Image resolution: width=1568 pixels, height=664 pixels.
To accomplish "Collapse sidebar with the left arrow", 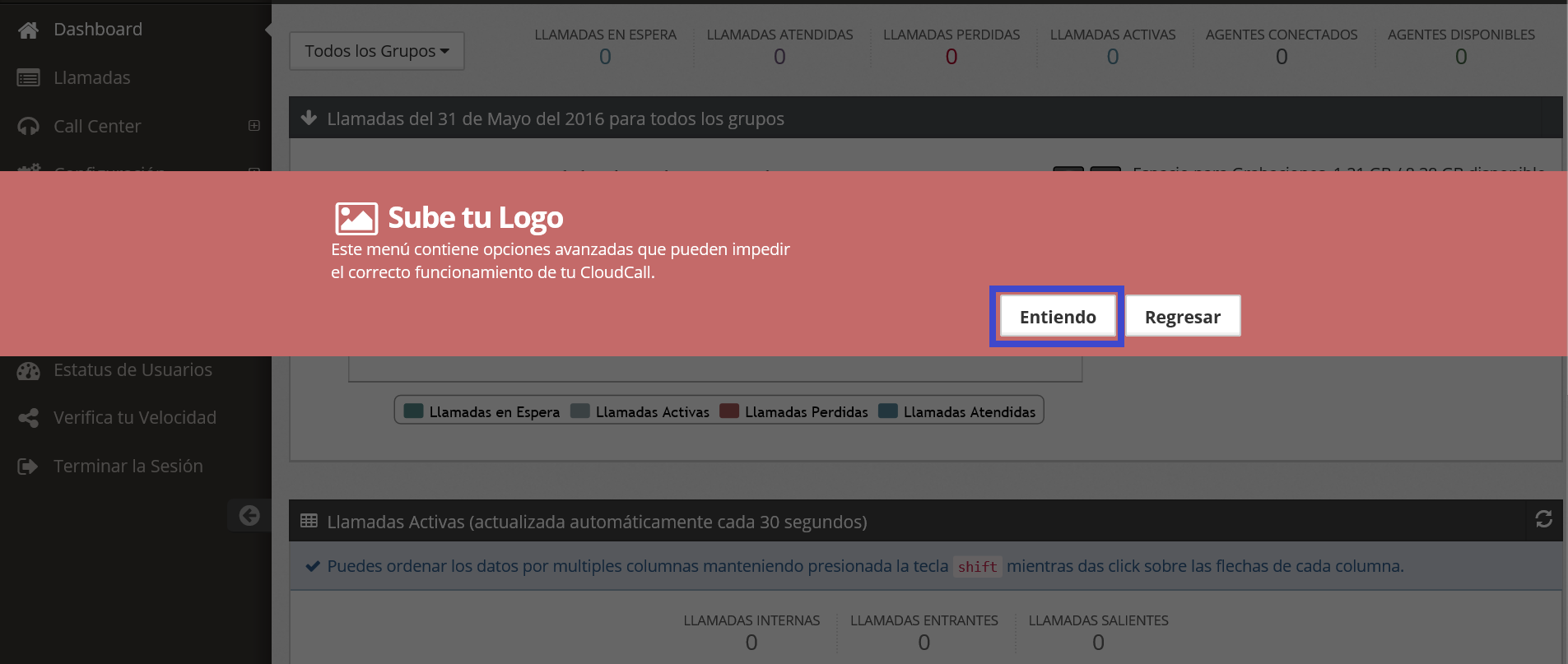I will coord(249,515).
